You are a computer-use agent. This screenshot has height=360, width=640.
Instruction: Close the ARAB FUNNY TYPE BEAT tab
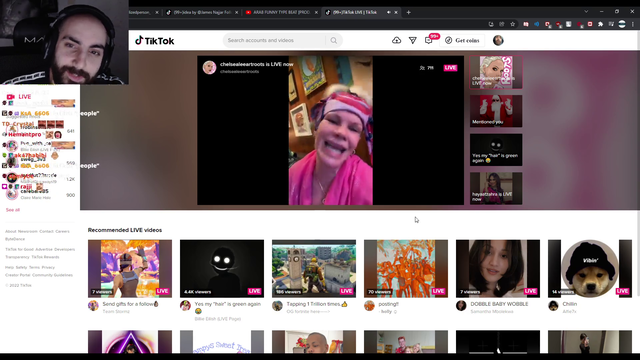pyautogui.click(x=316, y=12)
